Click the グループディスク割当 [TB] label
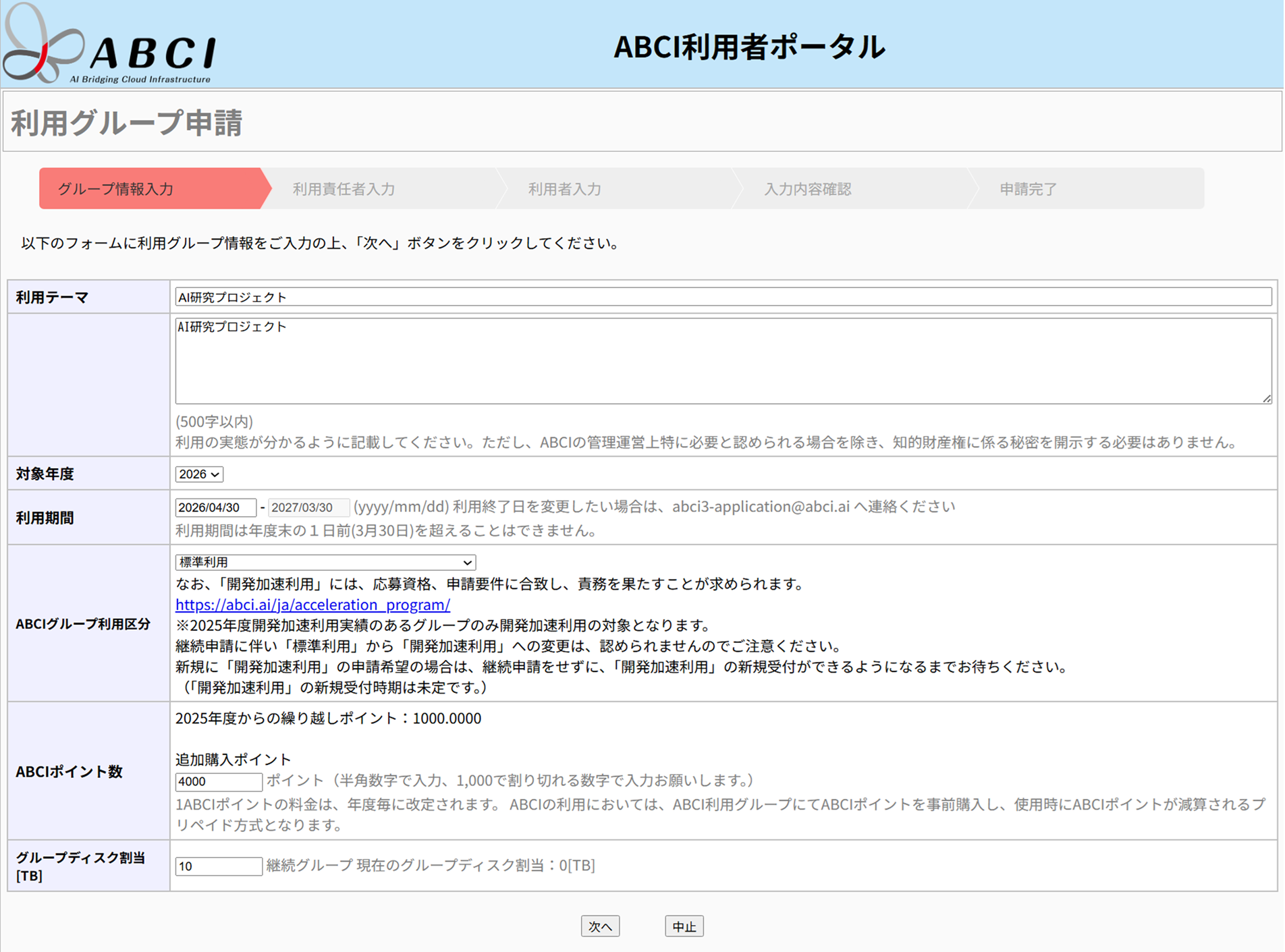This screenshot has width=1285, height=952. point(80,866)
